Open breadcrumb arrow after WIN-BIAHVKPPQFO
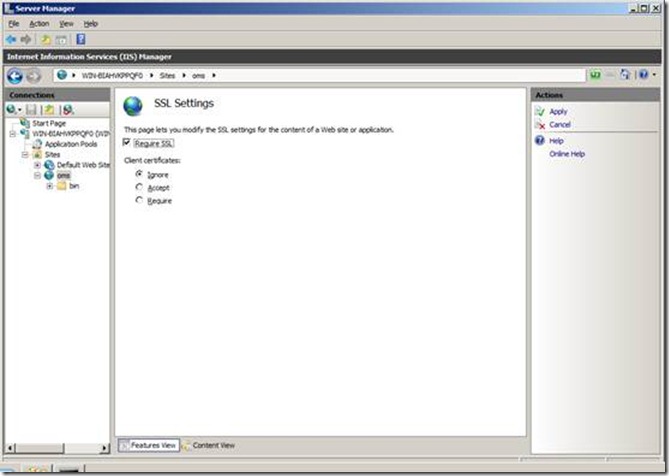This screenshot has width=669, height=476. [151, 75]
